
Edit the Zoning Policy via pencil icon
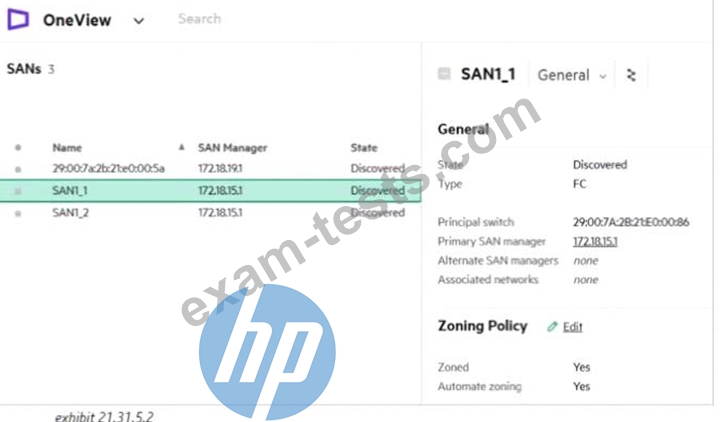tap(552, 326)
